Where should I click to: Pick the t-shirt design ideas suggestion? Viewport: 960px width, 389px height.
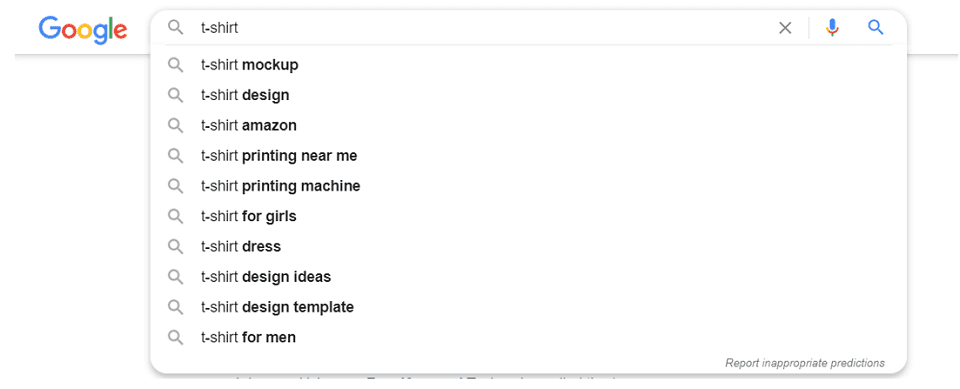(x=528, y=277)
